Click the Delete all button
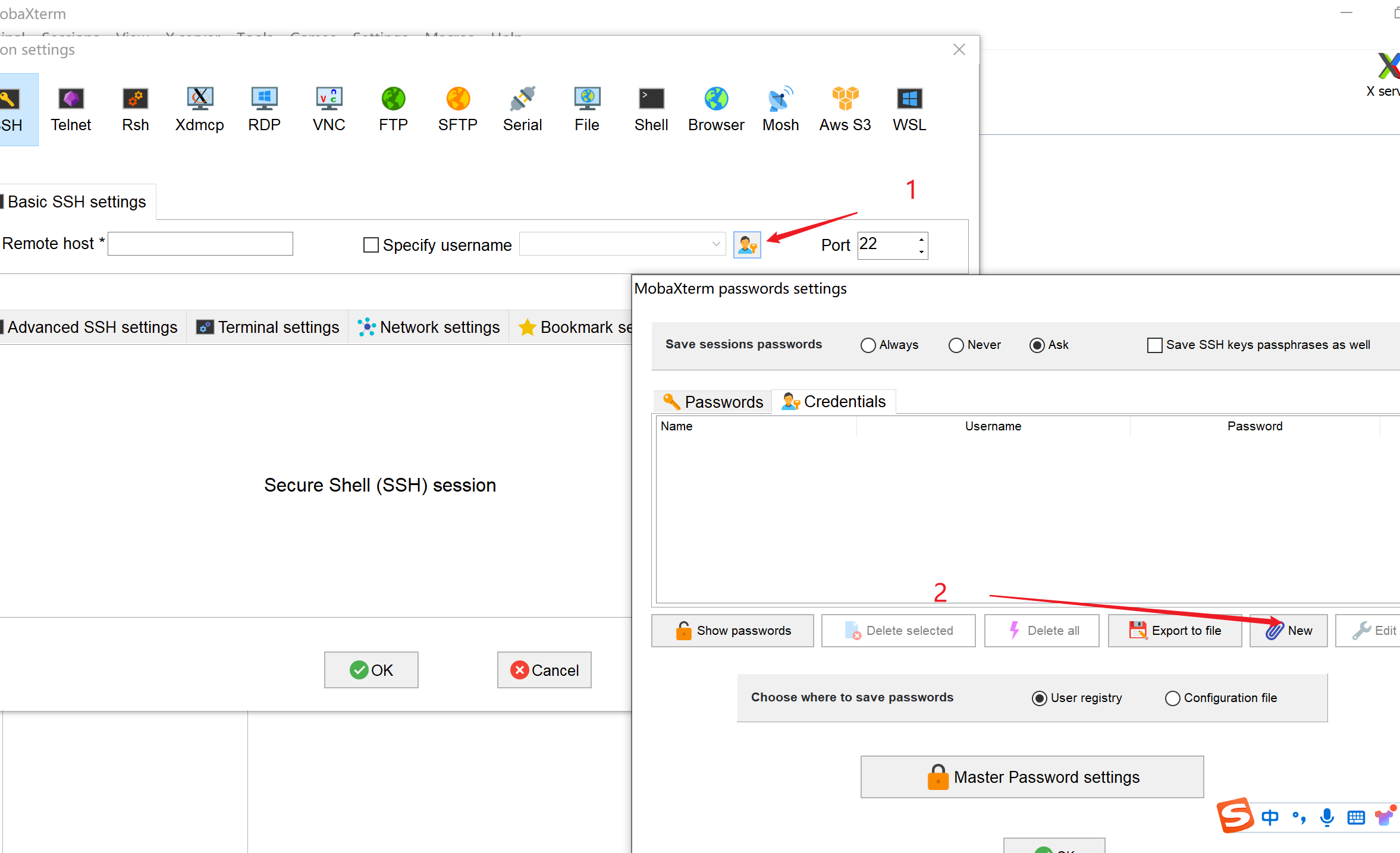Image resolution: width=1400 pixels, height=853 pixels. point(1042,631)
